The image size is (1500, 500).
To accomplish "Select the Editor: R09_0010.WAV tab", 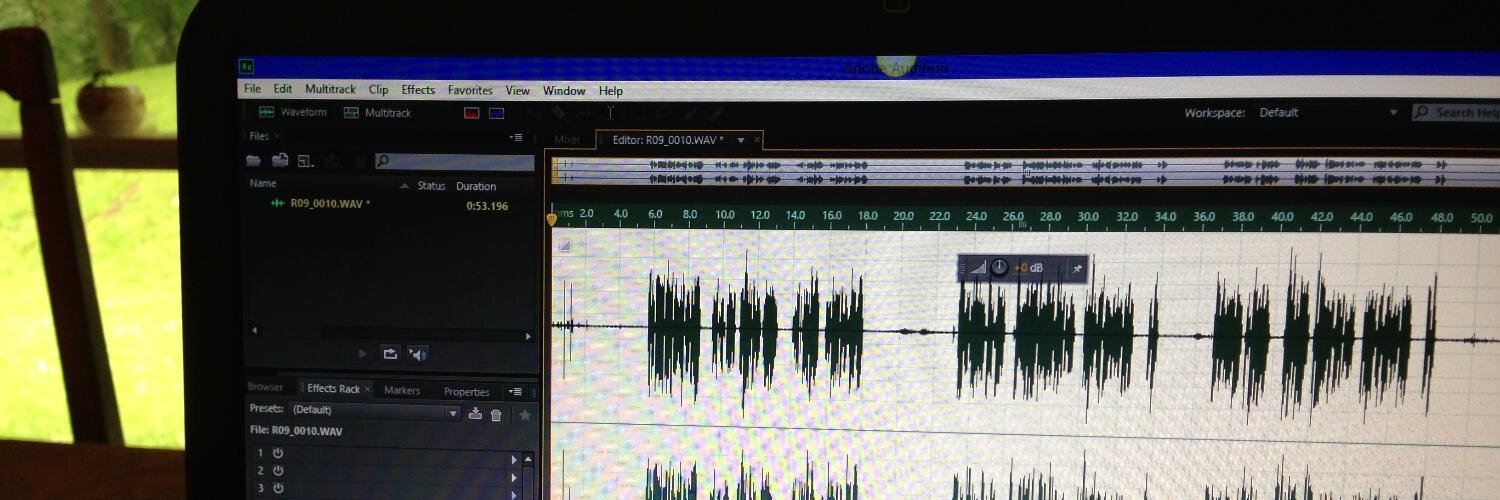I will coord(669,139).
